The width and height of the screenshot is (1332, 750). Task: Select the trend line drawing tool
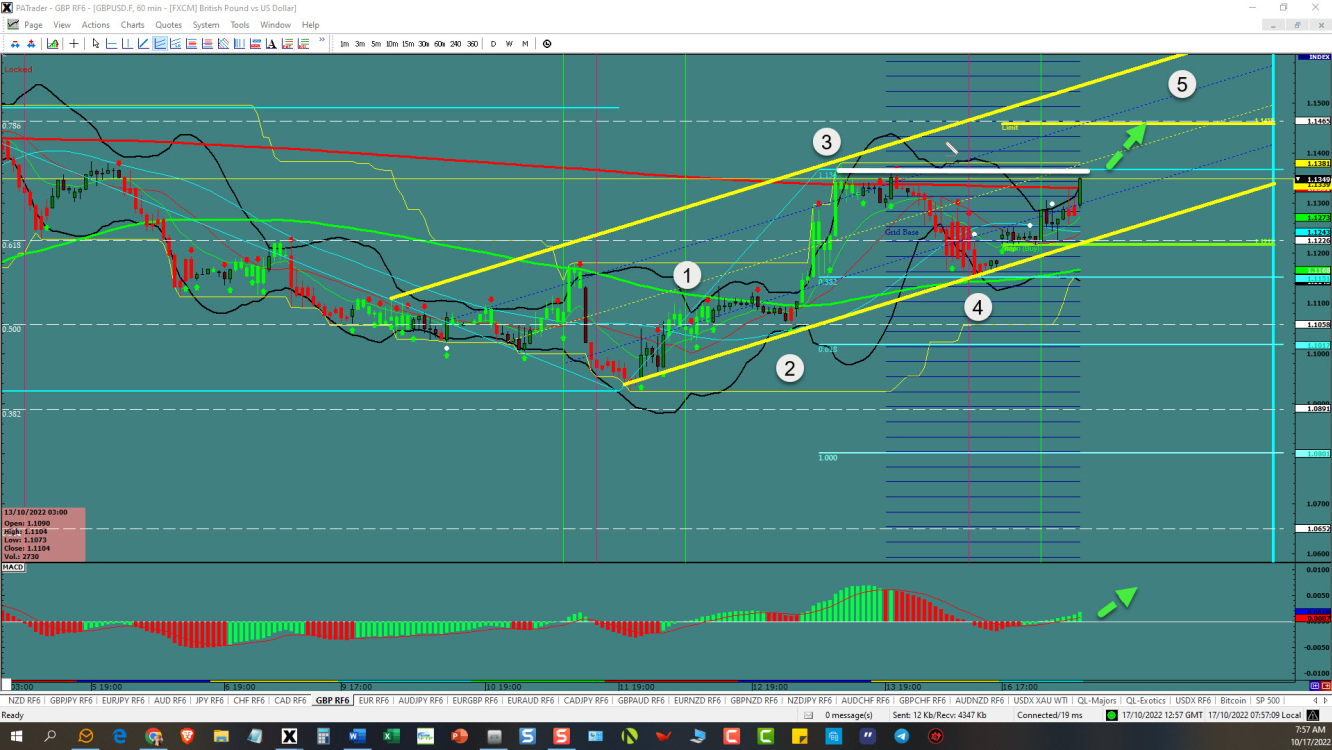tap(143, 43)
